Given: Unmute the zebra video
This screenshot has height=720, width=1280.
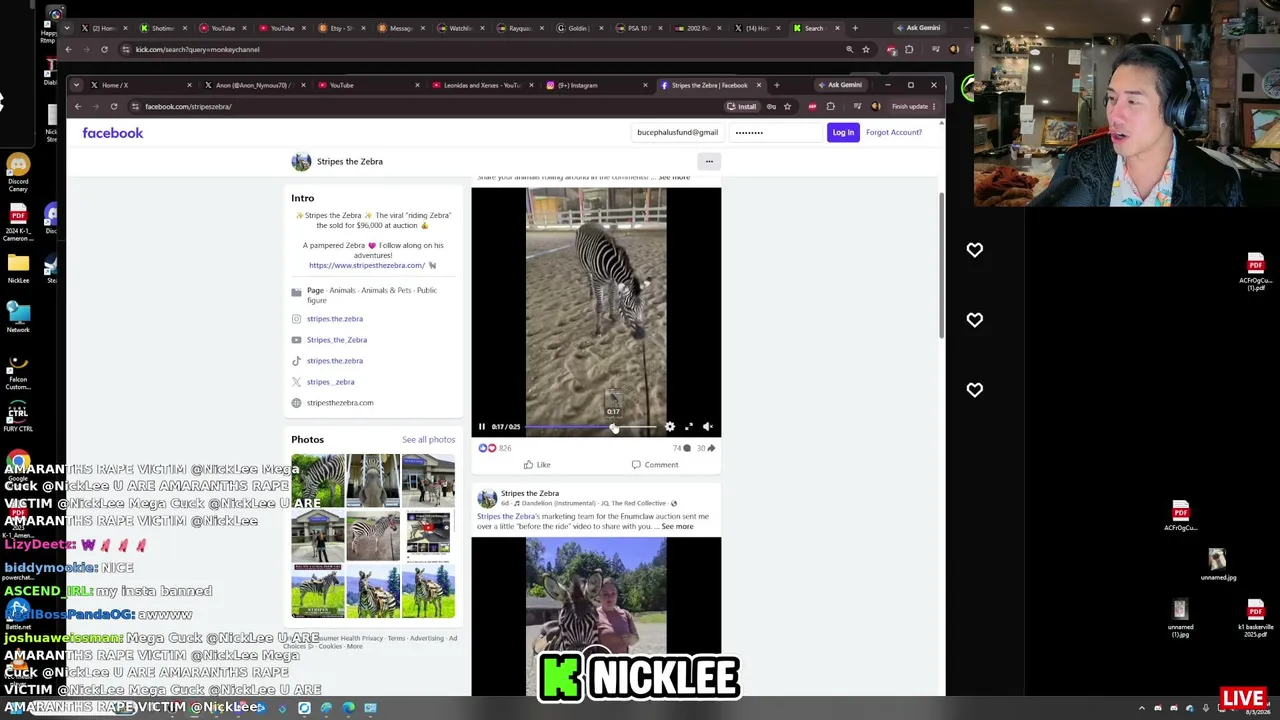Looking at the screenshot, I should (708, 427).
